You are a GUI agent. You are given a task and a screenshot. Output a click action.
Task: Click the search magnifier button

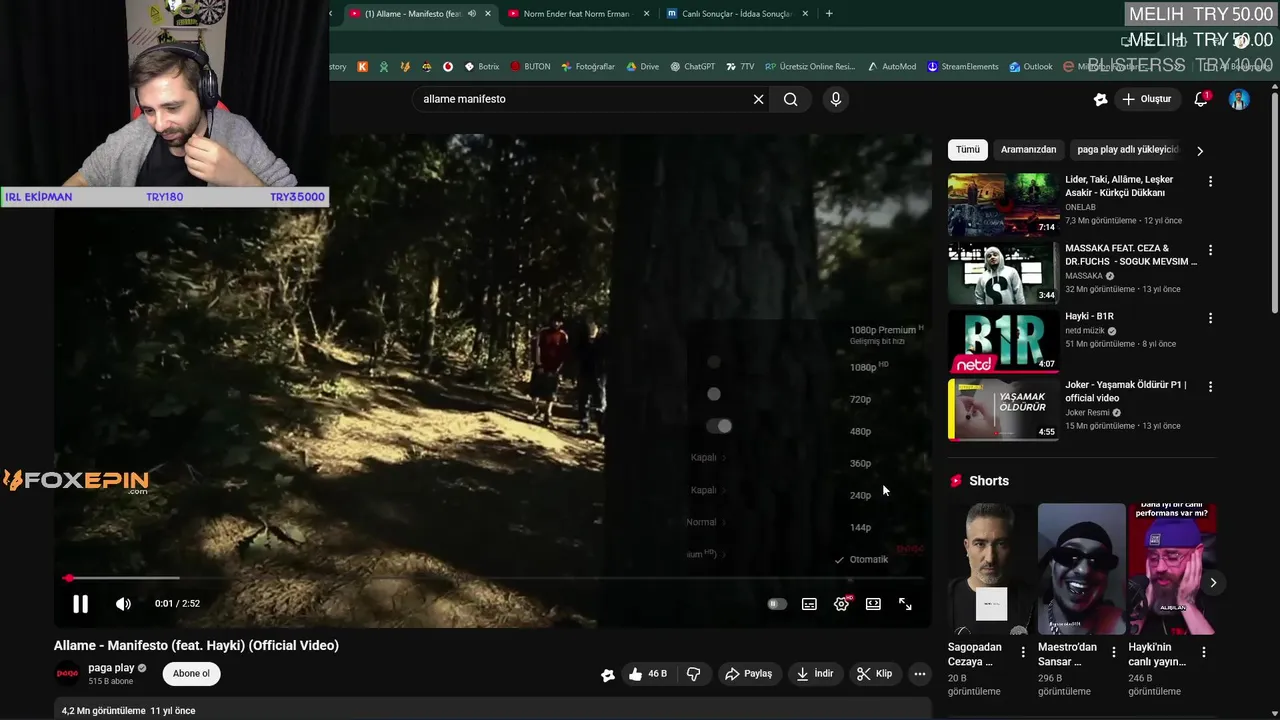[x=790, y=99]
